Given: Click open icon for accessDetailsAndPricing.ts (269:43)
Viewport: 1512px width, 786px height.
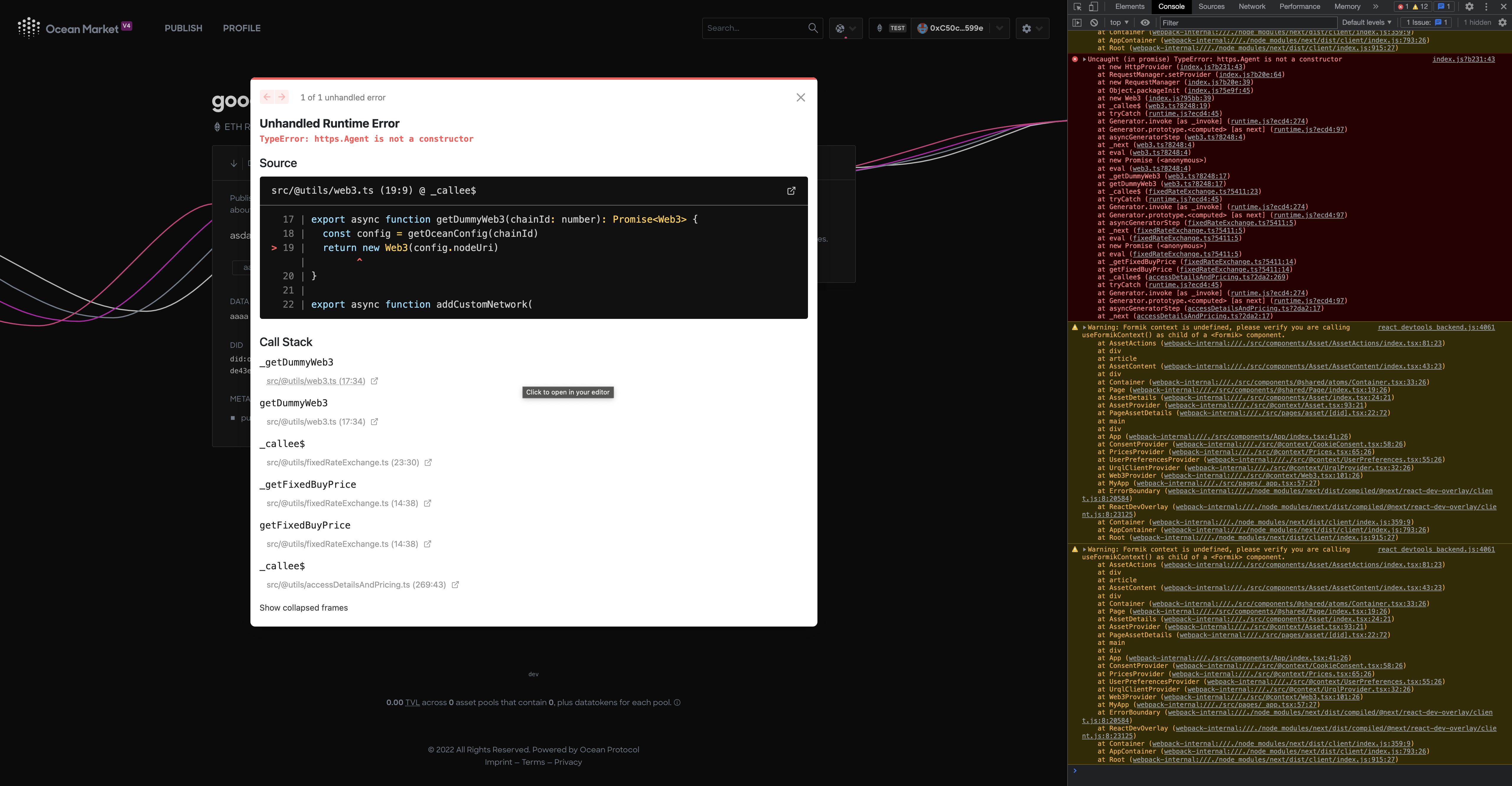Looking at the screenshot, I should [455, 585].
